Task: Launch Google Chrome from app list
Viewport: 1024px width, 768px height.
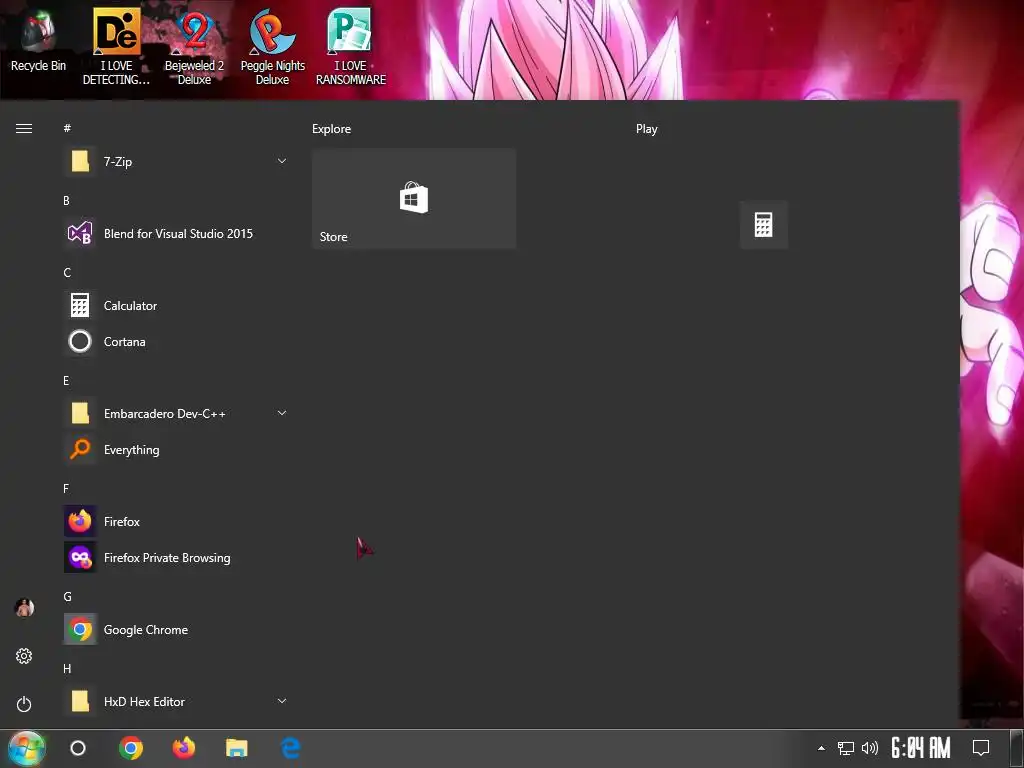Action: tap(178, 630)
